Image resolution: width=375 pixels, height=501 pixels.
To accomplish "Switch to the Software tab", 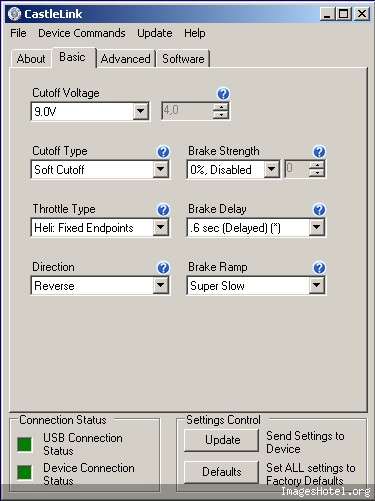I will click(x=183, y=59).
